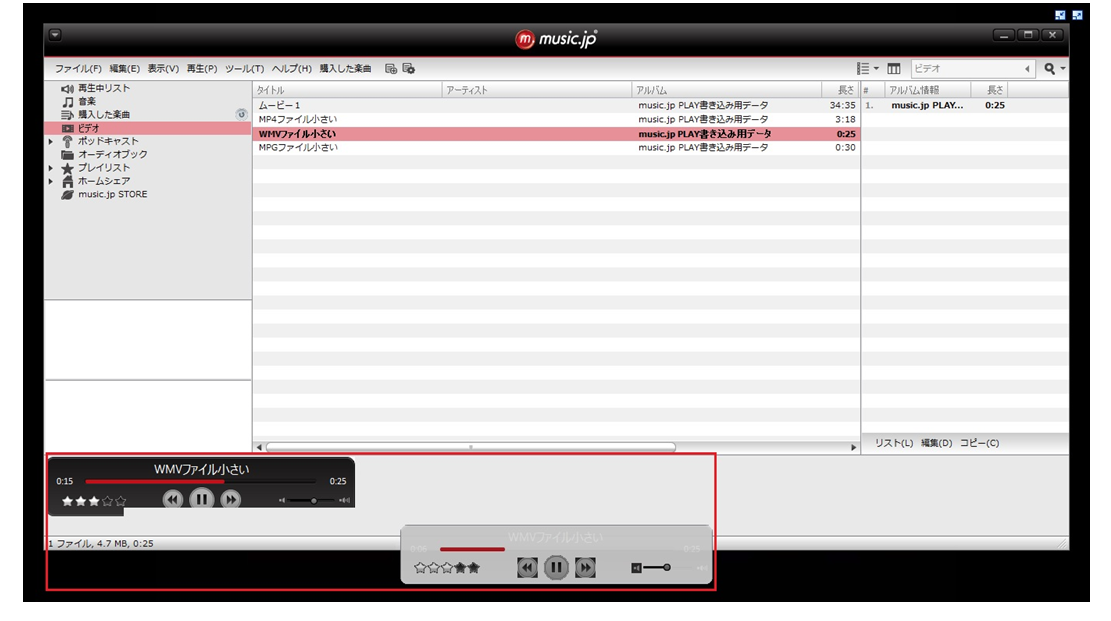Click the column browser view icon
The width and height of the screenshot is (1111, 621).
click(893, 69)
